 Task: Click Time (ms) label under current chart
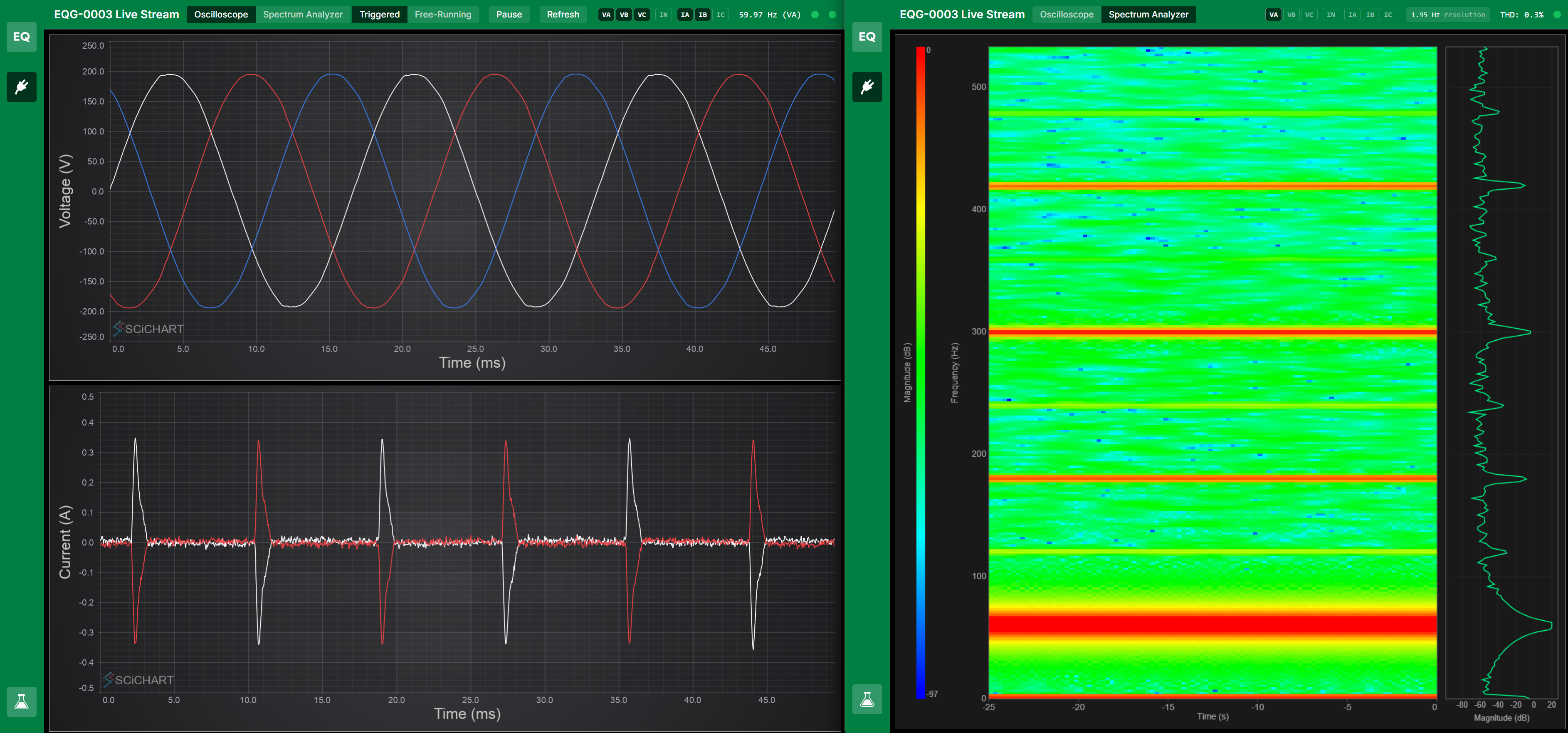click(467, 713)
